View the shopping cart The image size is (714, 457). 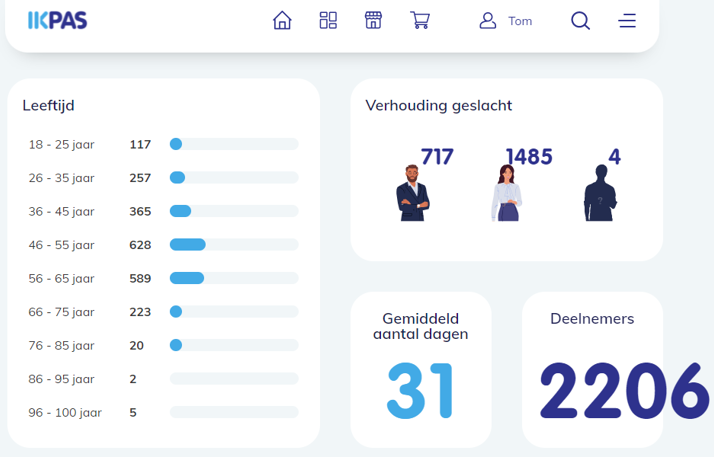pos(420,21)
